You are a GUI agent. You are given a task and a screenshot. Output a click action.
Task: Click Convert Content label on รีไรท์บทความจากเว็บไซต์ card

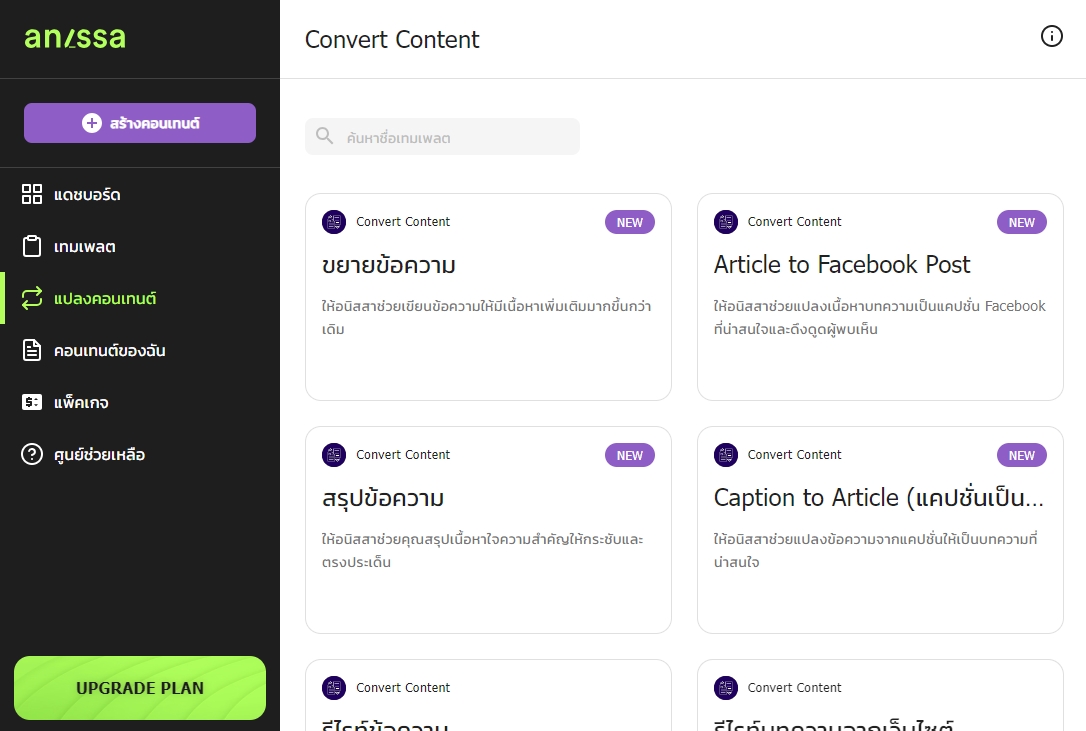tap(794, 687)
